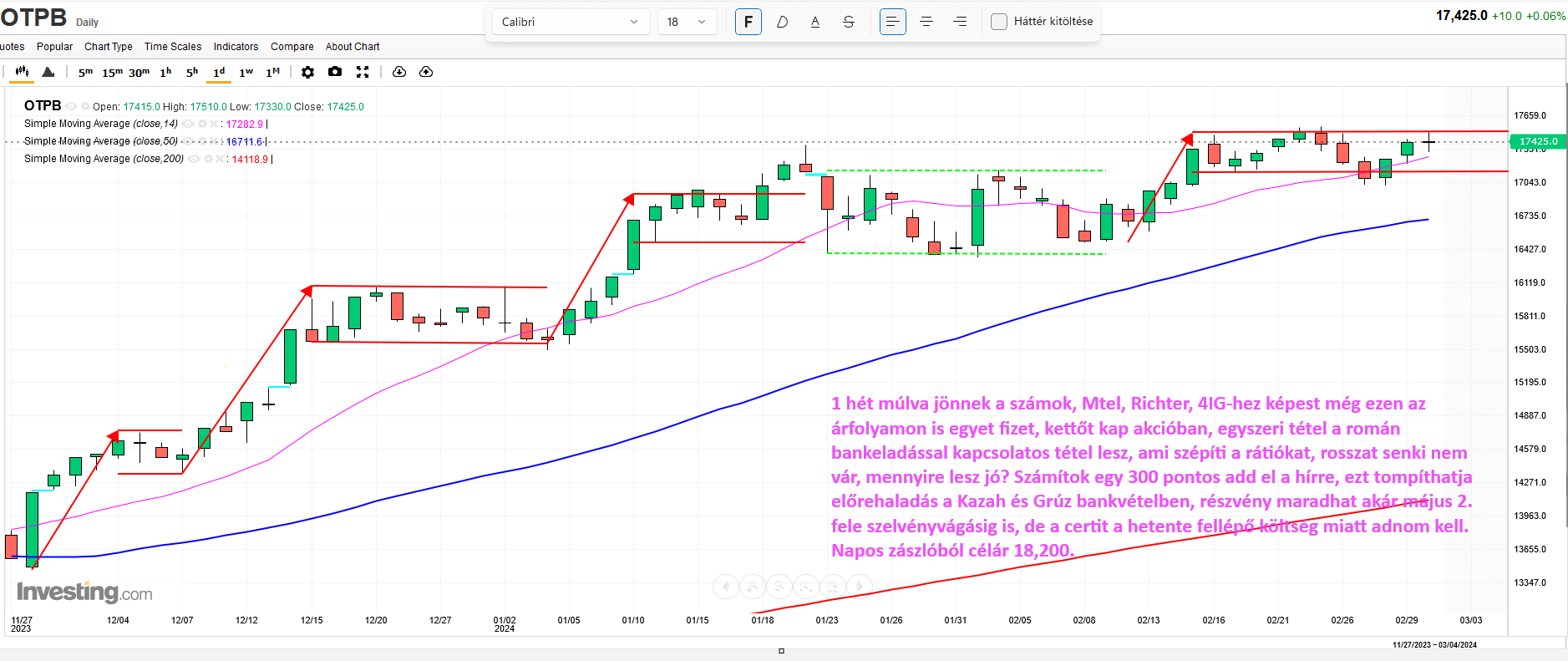Remove the SMA (close,14) indicator
The image size is (1568, 661).
coord(214,124)
